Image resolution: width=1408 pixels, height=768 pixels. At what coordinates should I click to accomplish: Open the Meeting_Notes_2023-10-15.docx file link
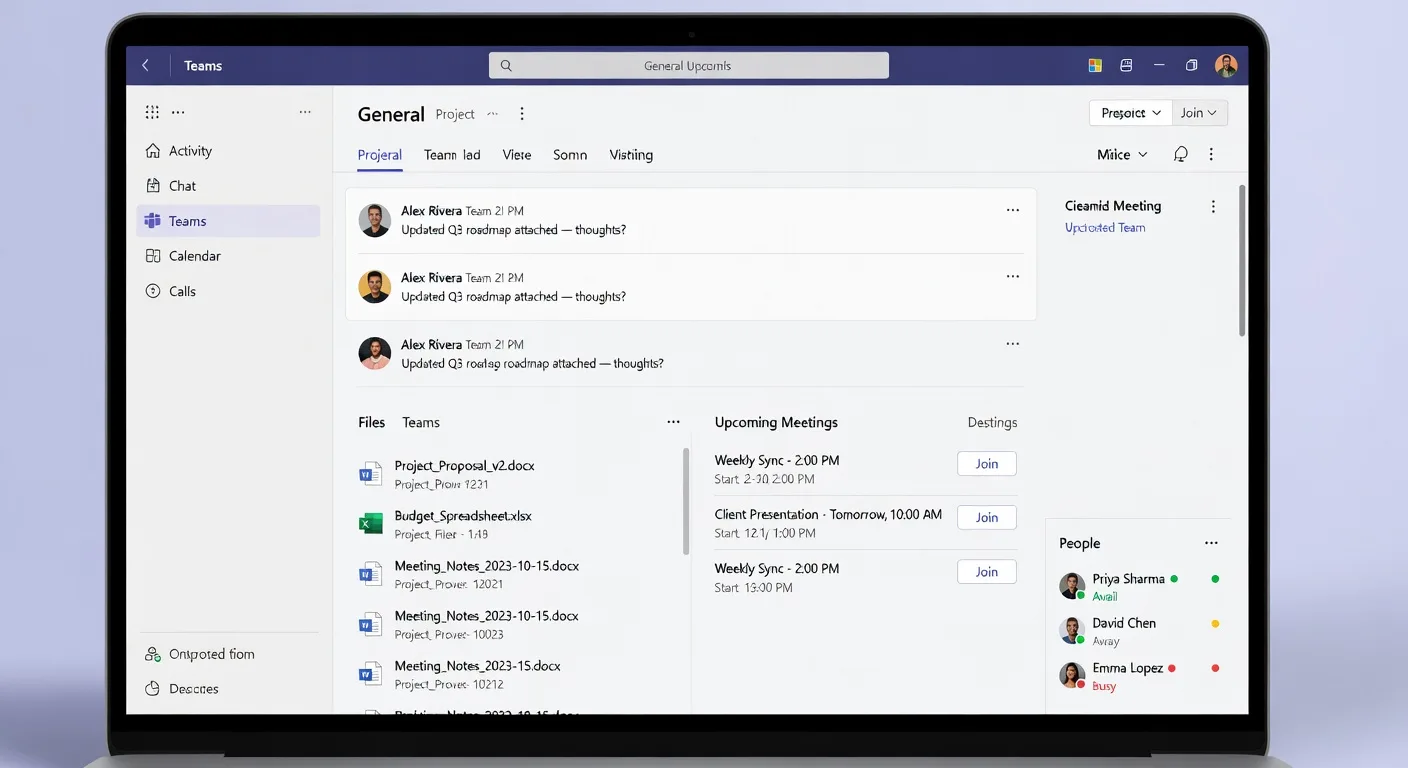click(x=487, y=565)
